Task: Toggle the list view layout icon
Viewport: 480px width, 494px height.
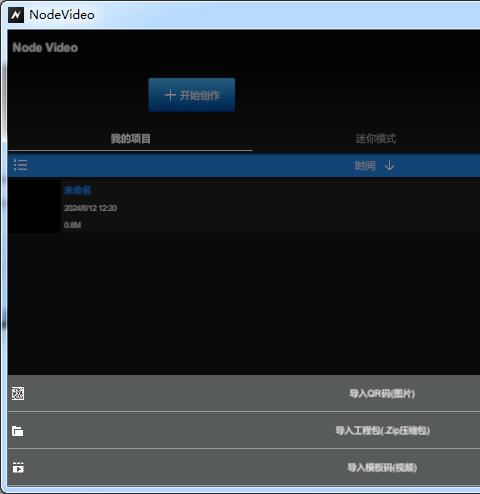Action: pyautogui.click(x=20, y=165)
